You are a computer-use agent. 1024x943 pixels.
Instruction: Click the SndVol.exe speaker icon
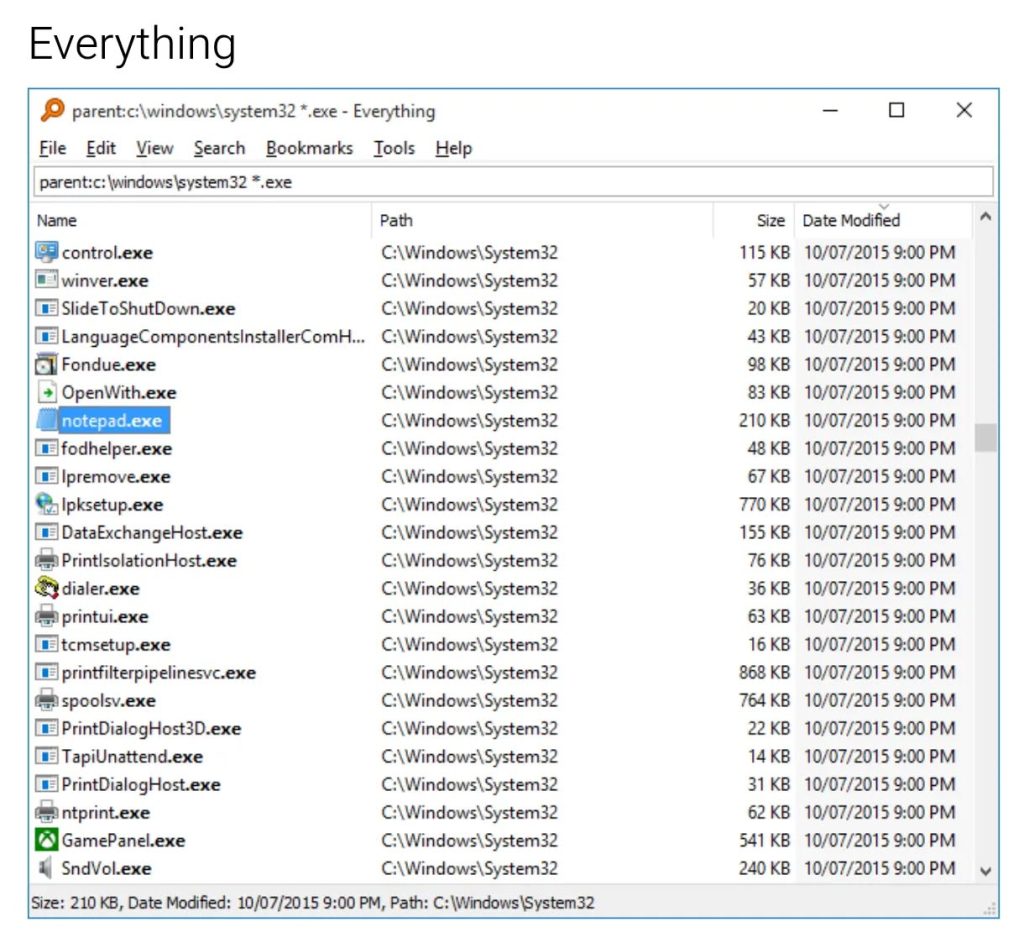(44, 868)
